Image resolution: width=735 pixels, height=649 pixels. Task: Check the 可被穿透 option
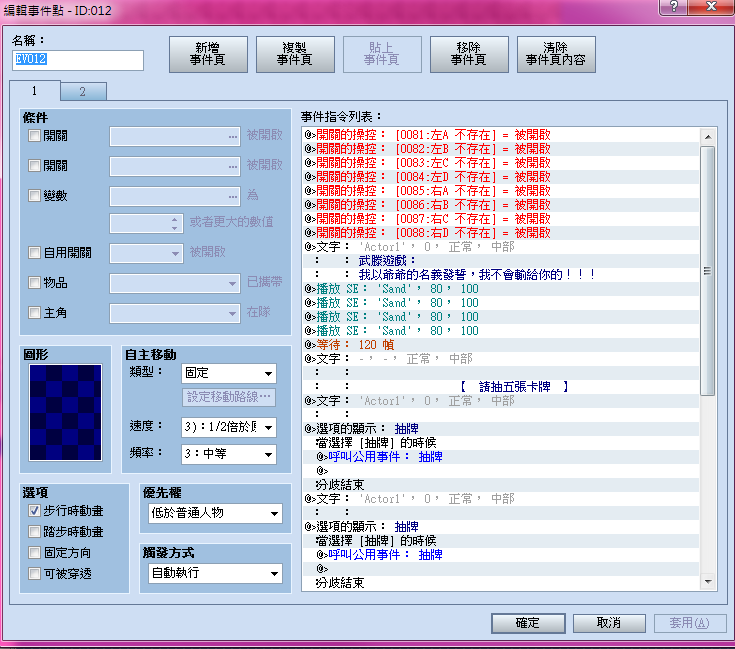tap(34, 574)
